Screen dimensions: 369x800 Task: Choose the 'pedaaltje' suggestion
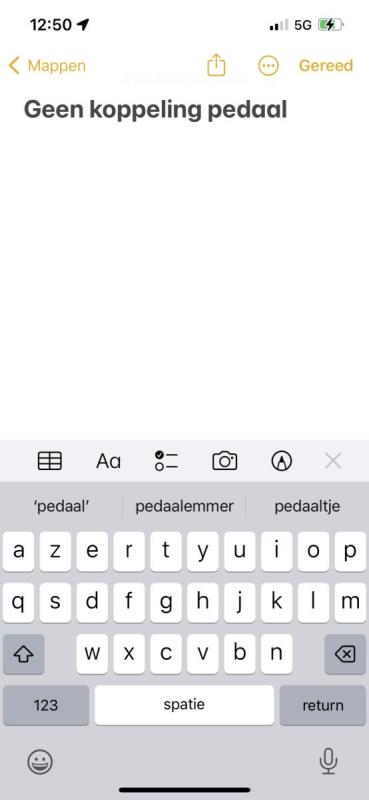click(307, 506)
